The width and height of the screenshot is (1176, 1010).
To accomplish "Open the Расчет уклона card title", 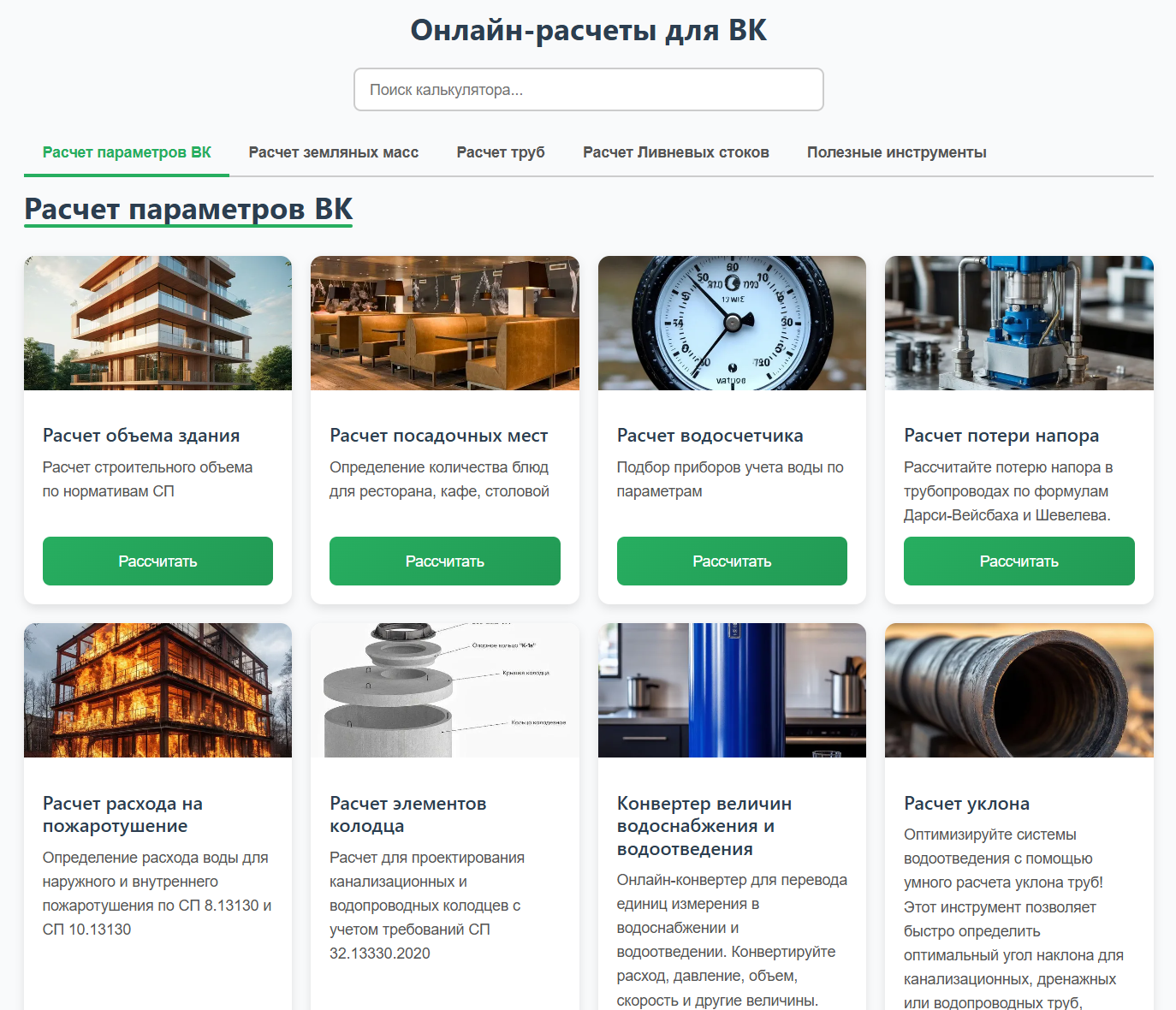I will (966, 804).
